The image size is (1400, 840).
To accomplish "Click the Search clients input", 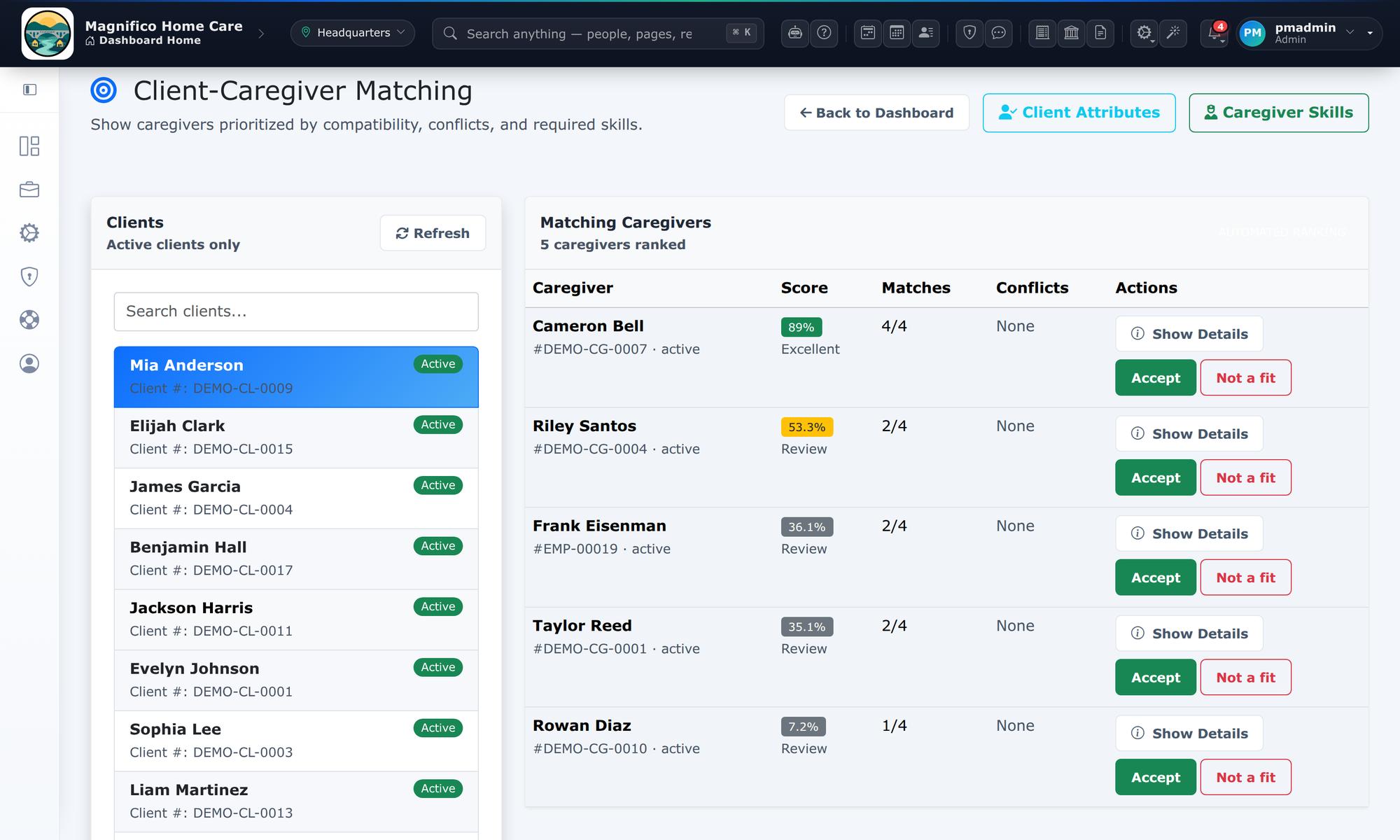I will tap(296, 311).
